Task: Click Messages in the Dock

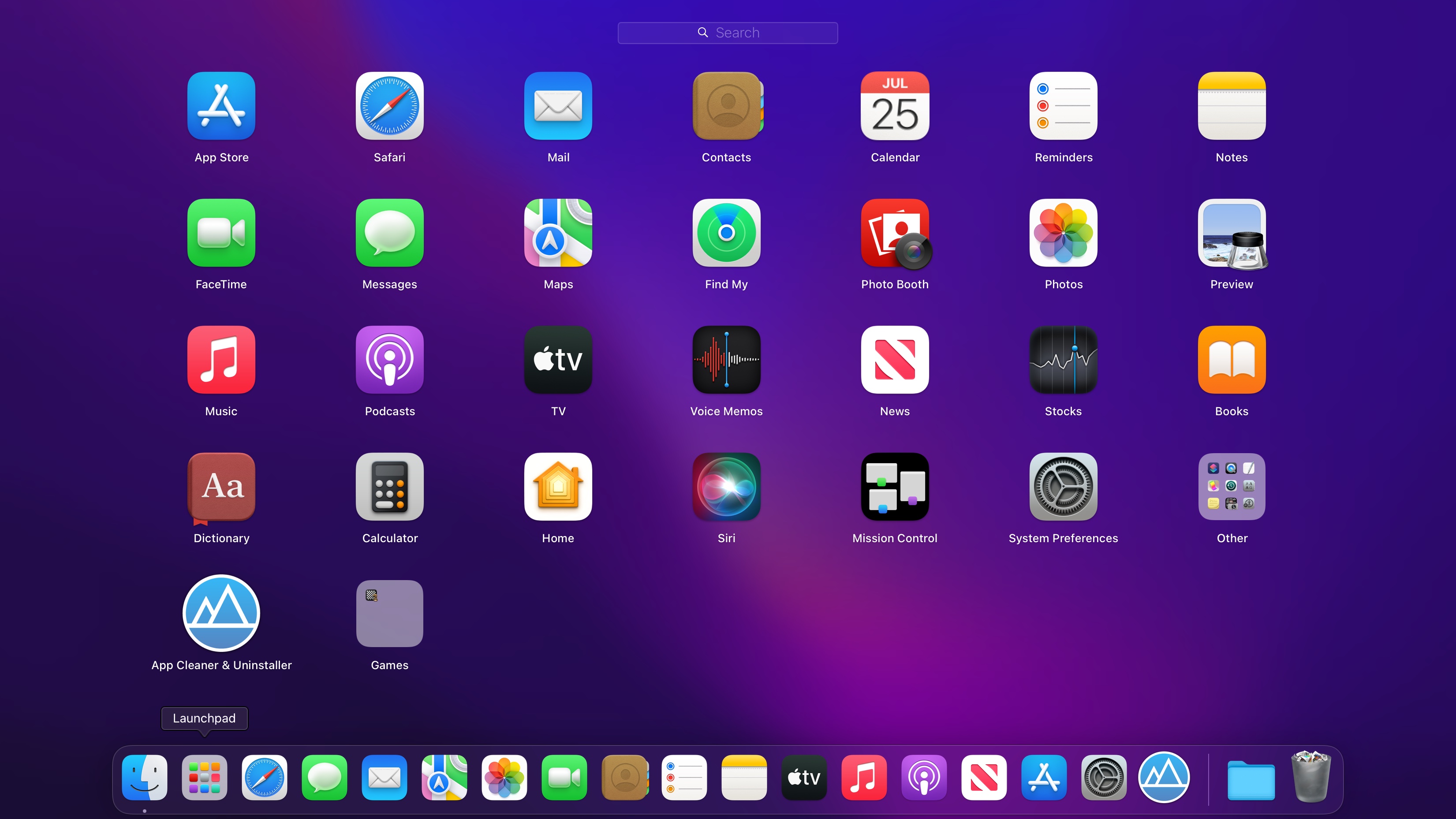Action: tap(325, 778)
